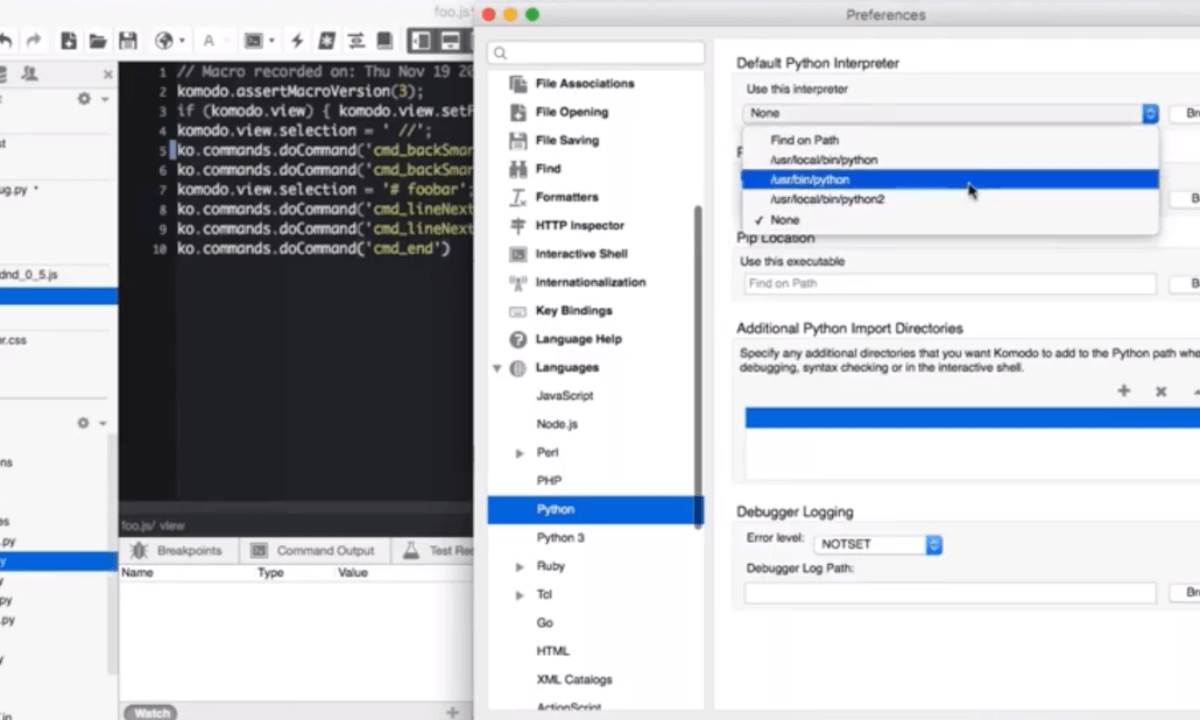
Task: Choose /usr/local/bin/python interpreter option
Action: coord(950,160)
